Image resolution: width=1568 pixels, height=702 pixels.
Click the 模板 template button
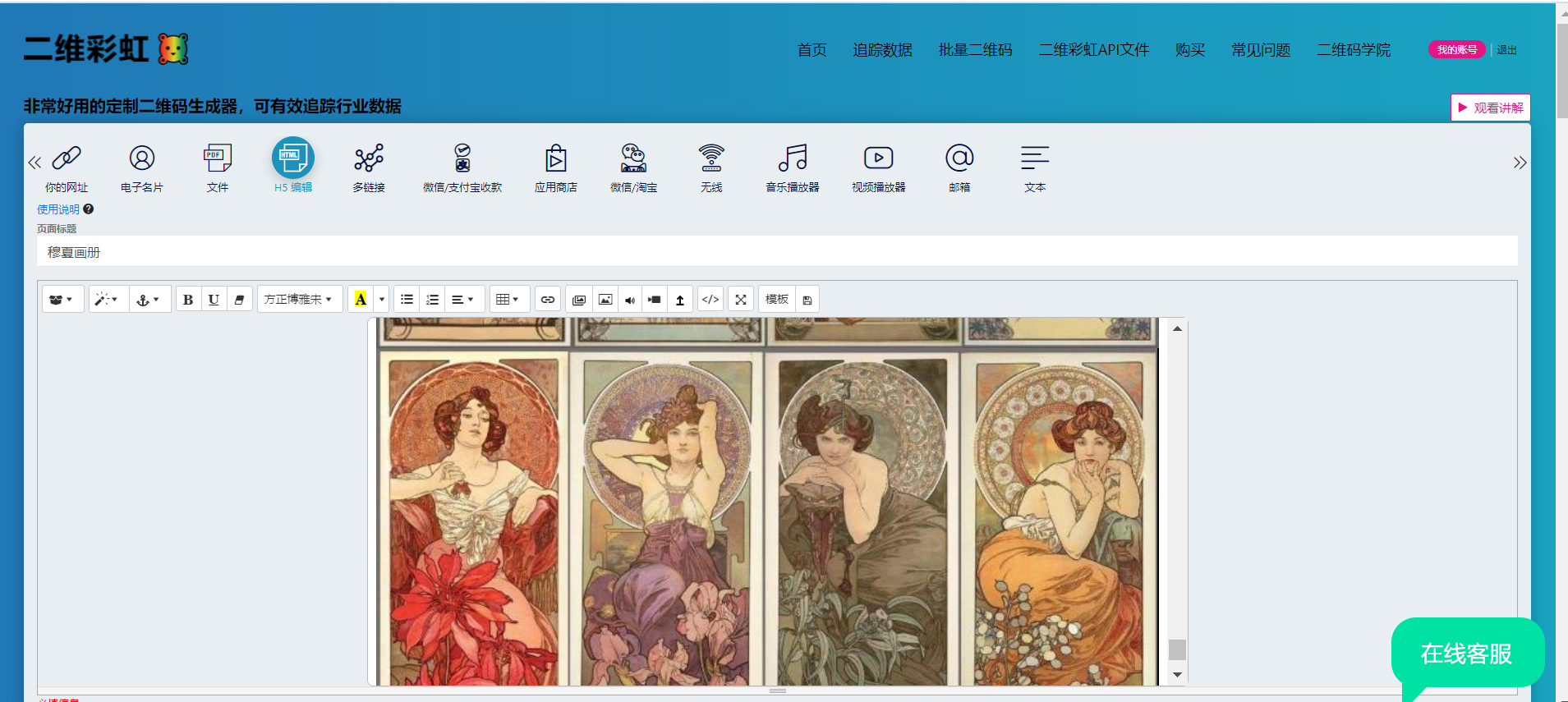(777, 300)
